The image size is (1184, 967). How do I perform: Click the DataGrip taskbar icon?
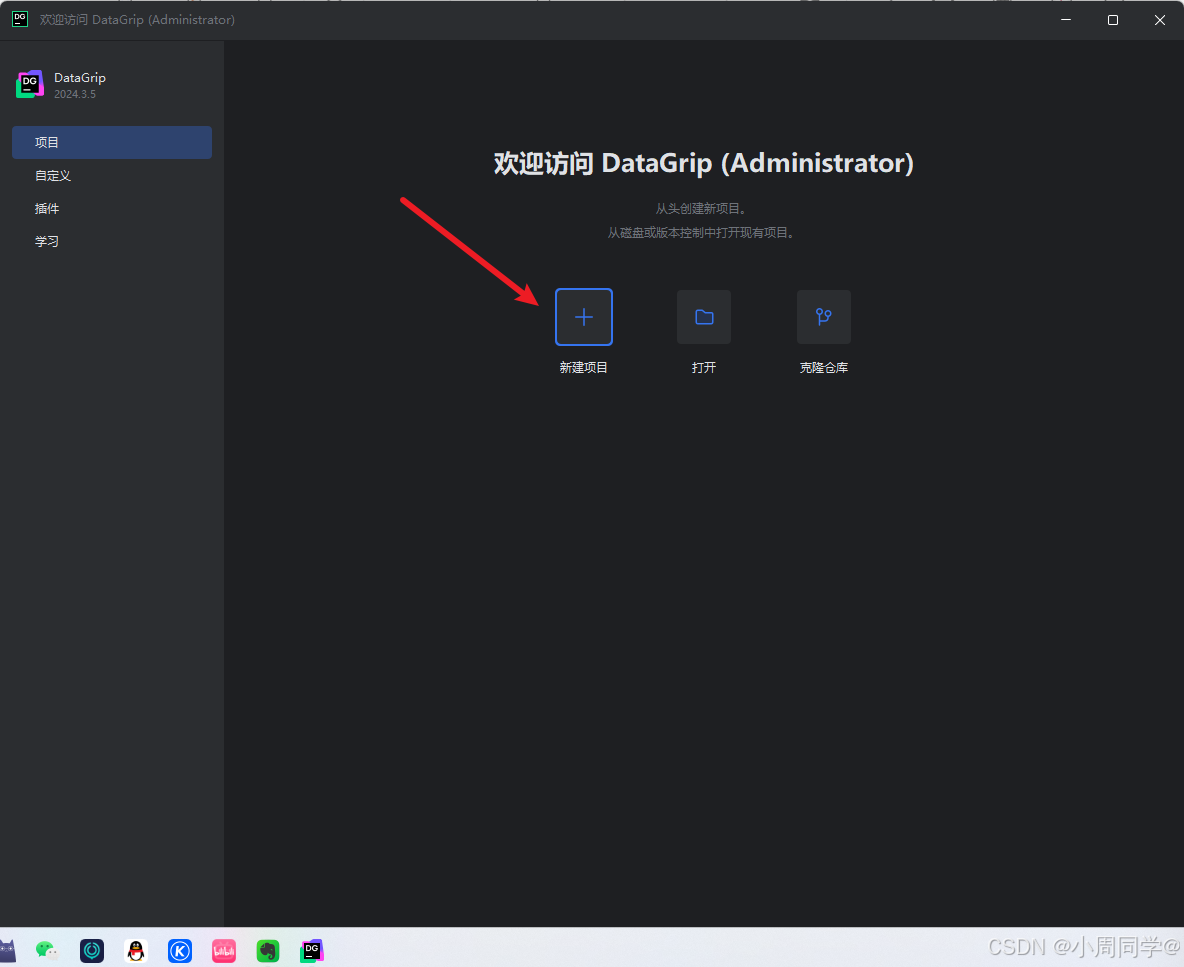point(312,950)
